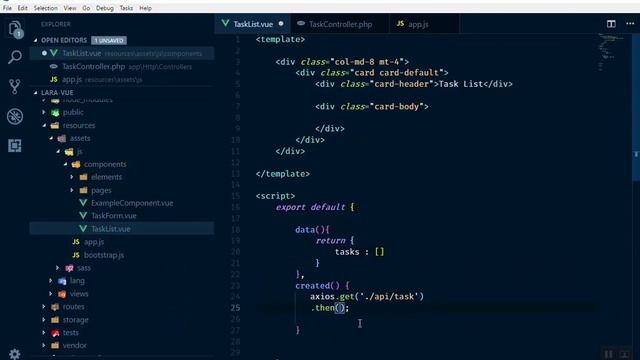This screenshot has width=640, height=360.
Task: Split the editor using split icon
Action: 611,24
